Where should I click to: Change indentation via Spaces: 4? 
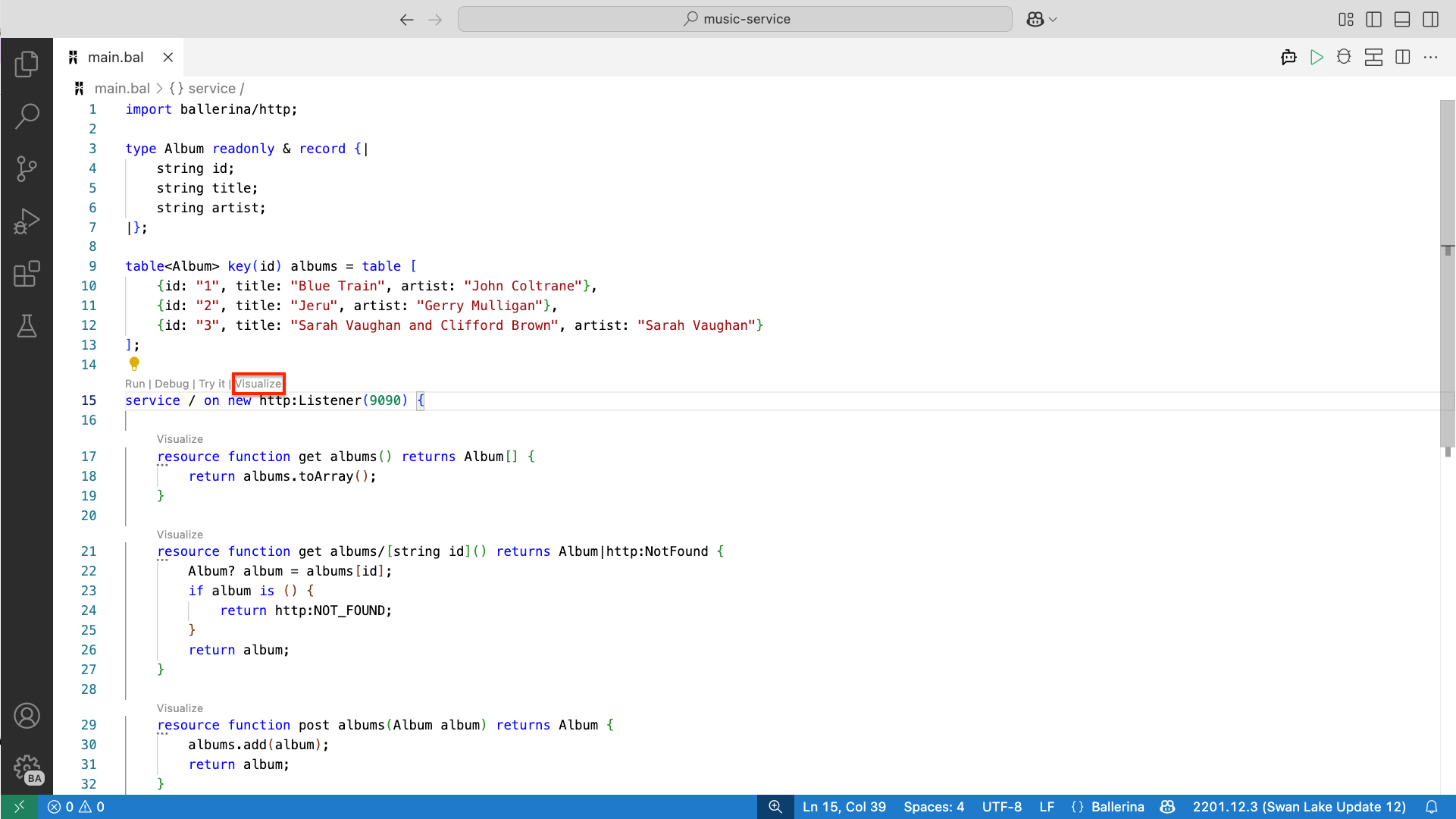pyautogui.click(x=934, y=807)
